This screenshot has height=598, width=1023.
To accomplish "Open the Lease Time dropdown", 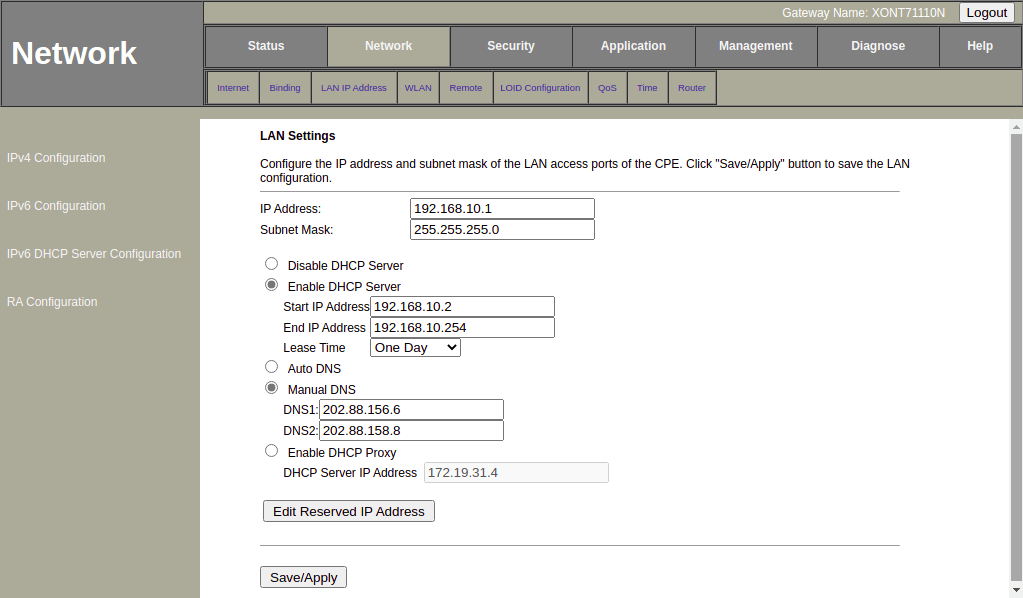I will tap(414, 347).
